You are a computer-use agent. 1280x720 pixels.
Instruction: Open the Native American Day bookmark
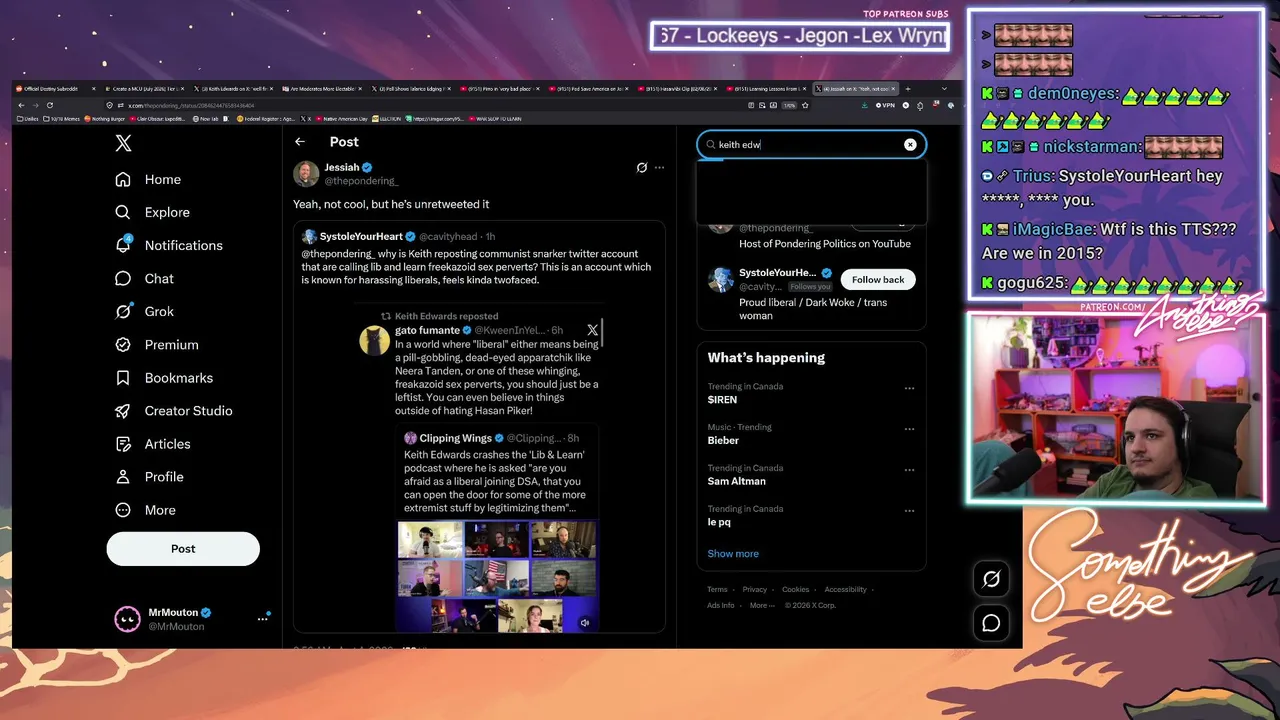(x=339, y=119)
